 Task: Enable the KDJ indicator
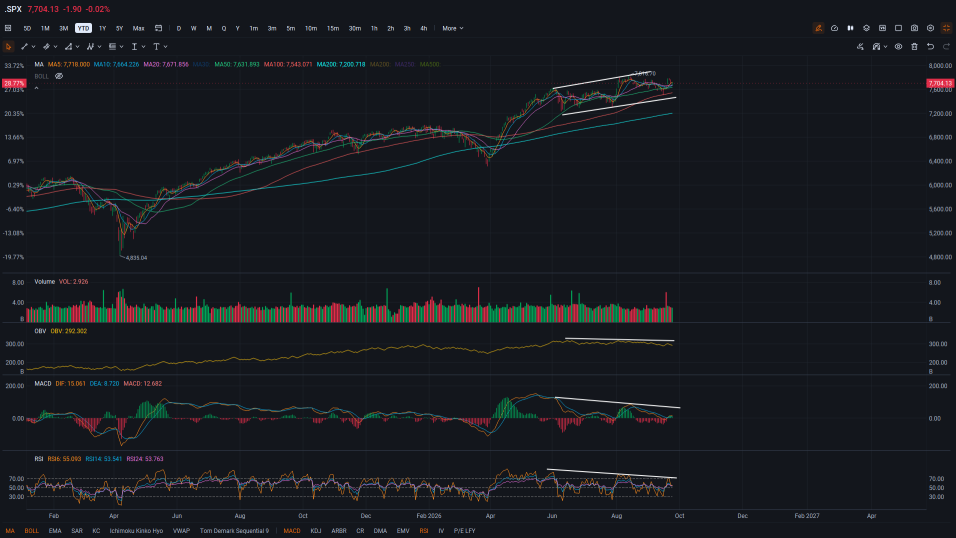[316, 531]
